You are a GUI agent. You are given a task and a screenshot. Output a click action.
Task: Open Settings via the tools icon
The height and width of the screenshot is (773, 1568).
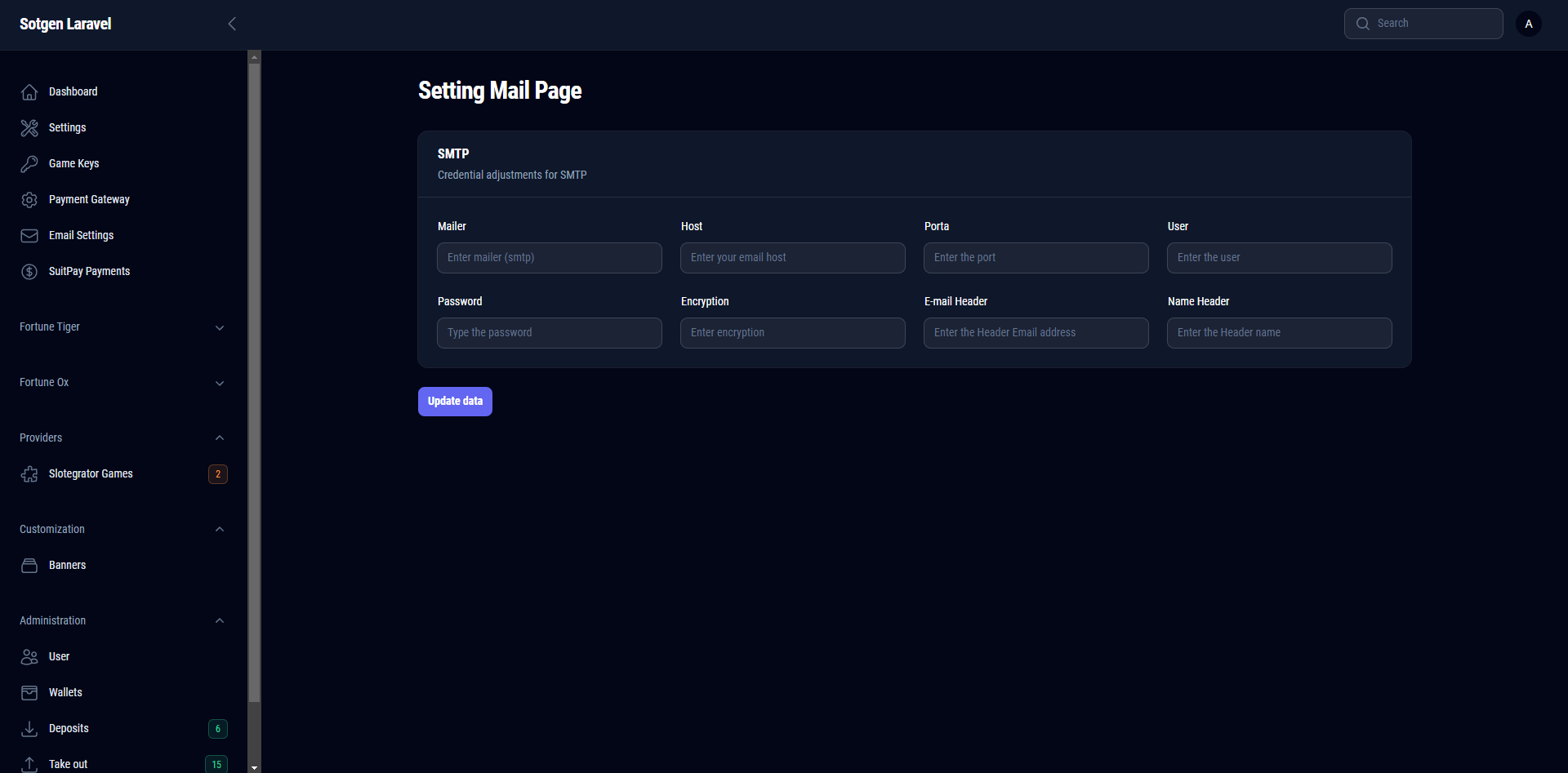tap(29, 128)
